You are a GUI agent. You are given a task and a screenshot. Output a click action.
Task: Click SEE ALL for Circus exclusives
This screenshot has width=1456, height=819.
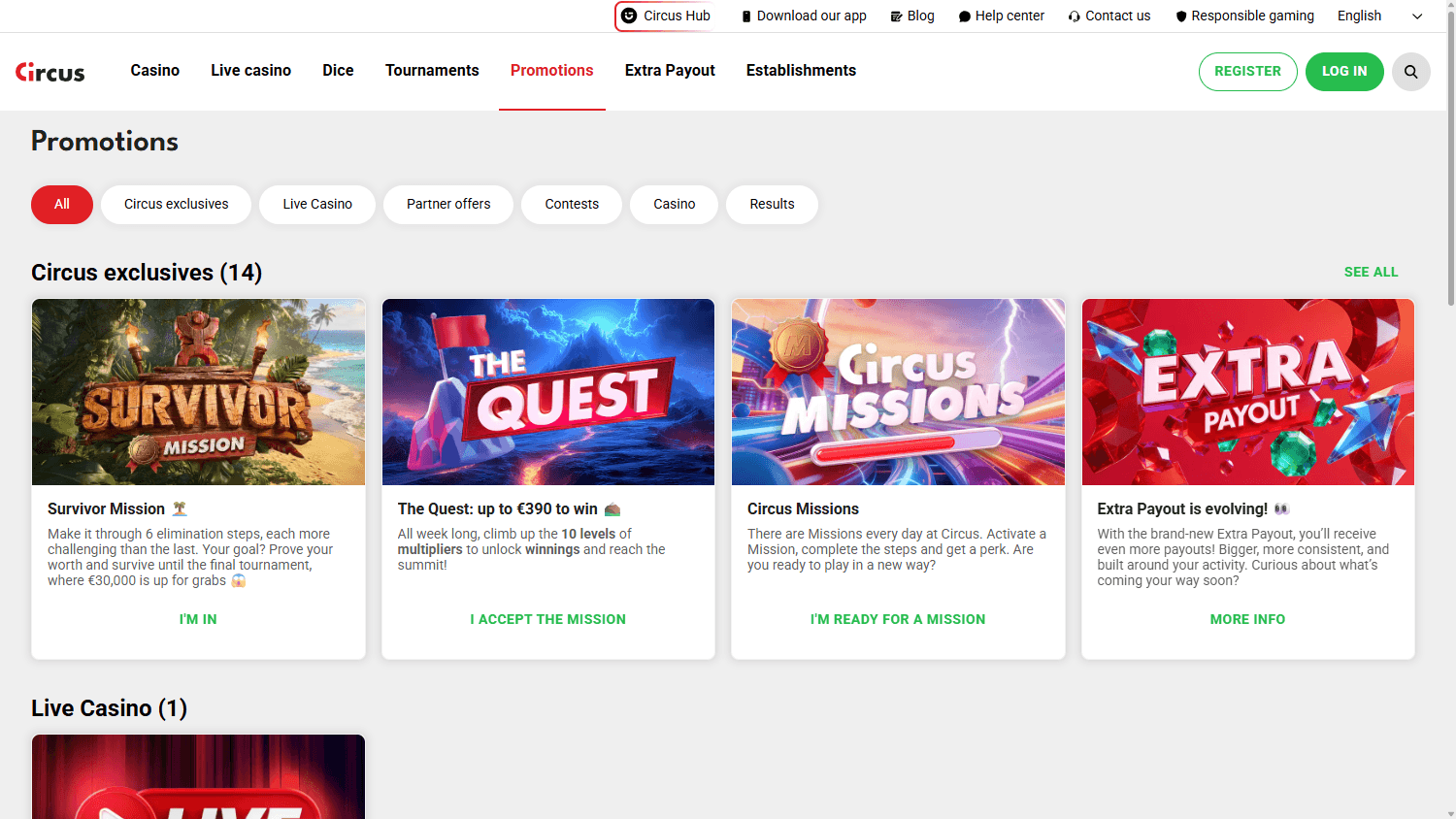click(x=1371, y=273)
